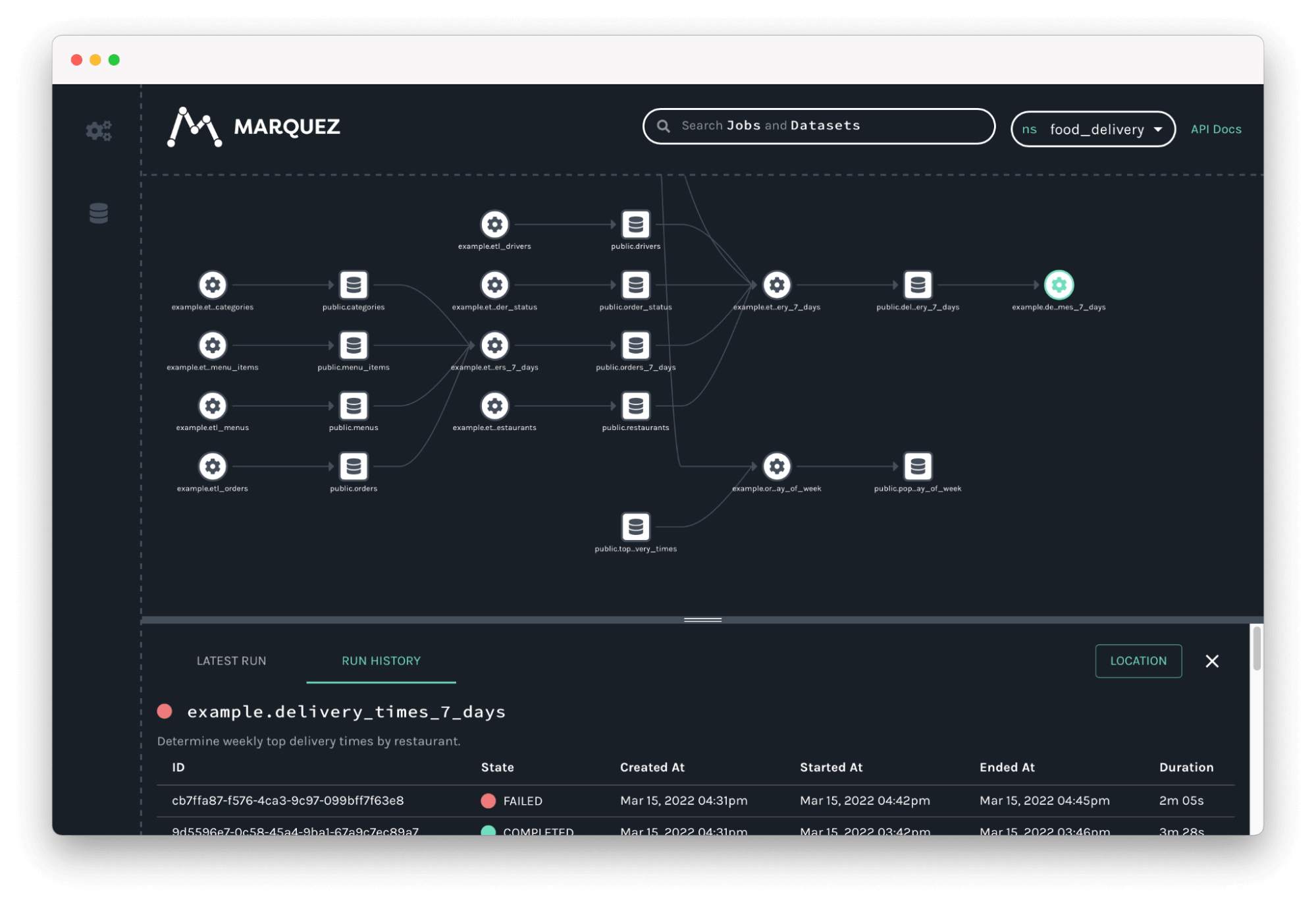The height and width of the screenshot is (905, 1316).
Task: Open the Datasets database icon in sidebar
Action: point(99,213)
